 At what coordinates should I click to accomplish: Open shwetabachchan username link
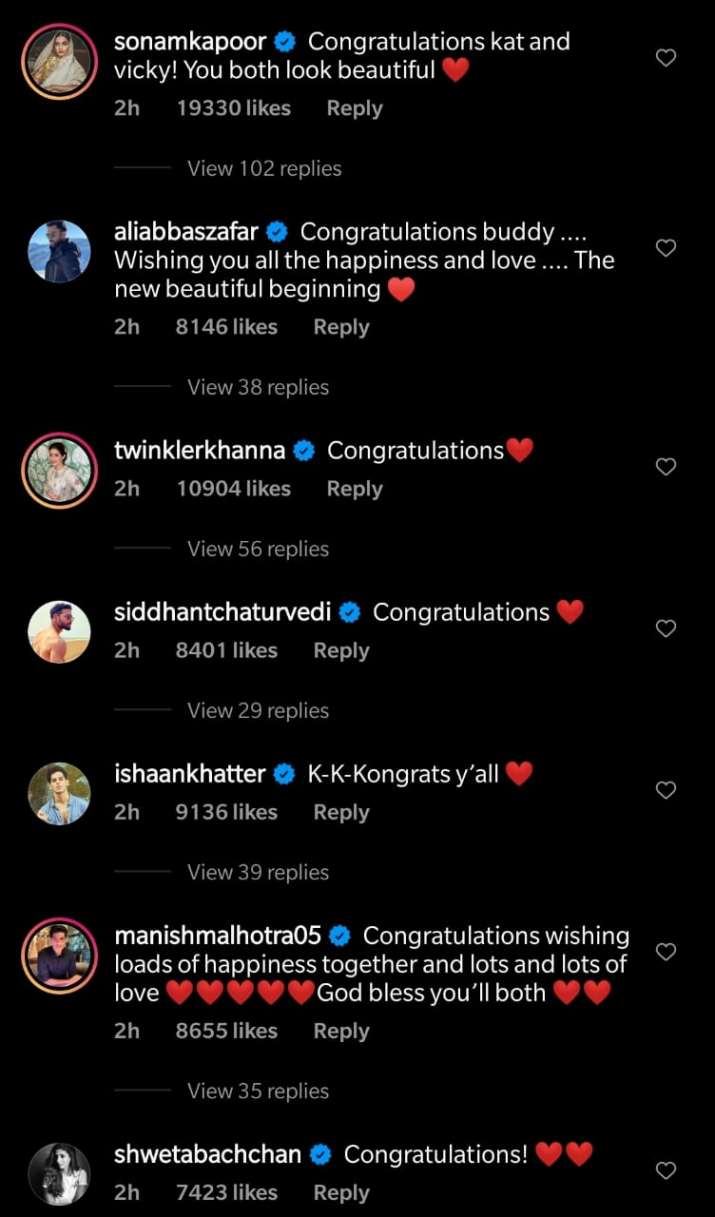click(208, 1154)
